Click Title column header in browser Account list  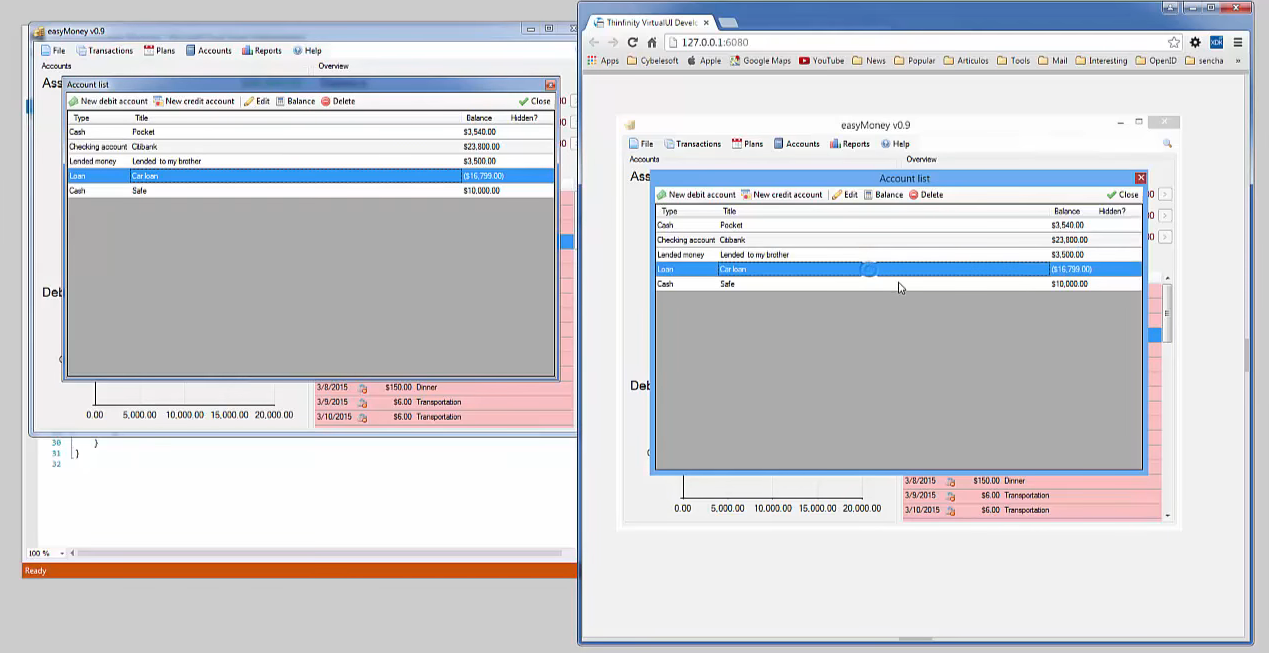pos(729,211)
